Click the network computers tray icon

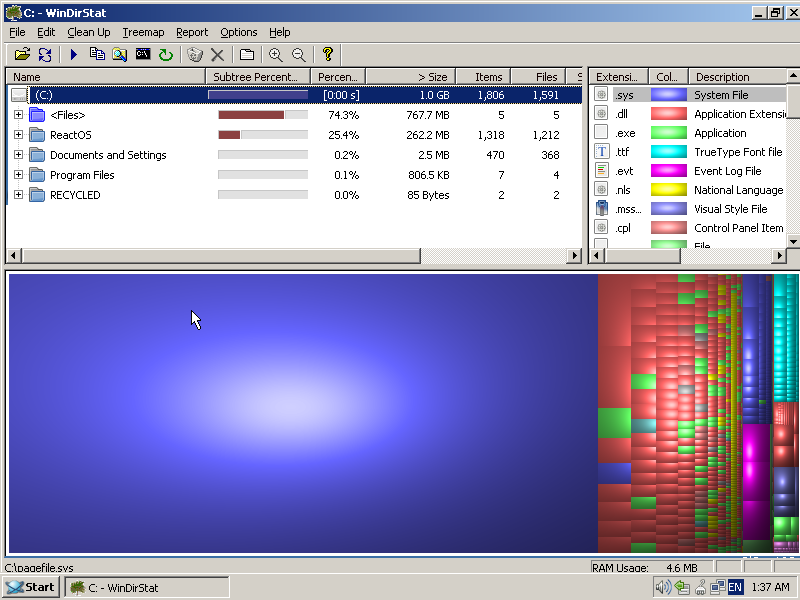[x=718, y=587]
